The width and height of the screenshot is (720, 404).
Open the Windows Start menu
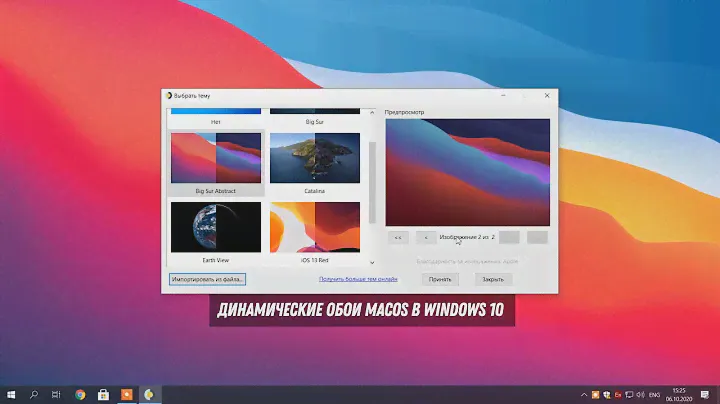11,394
